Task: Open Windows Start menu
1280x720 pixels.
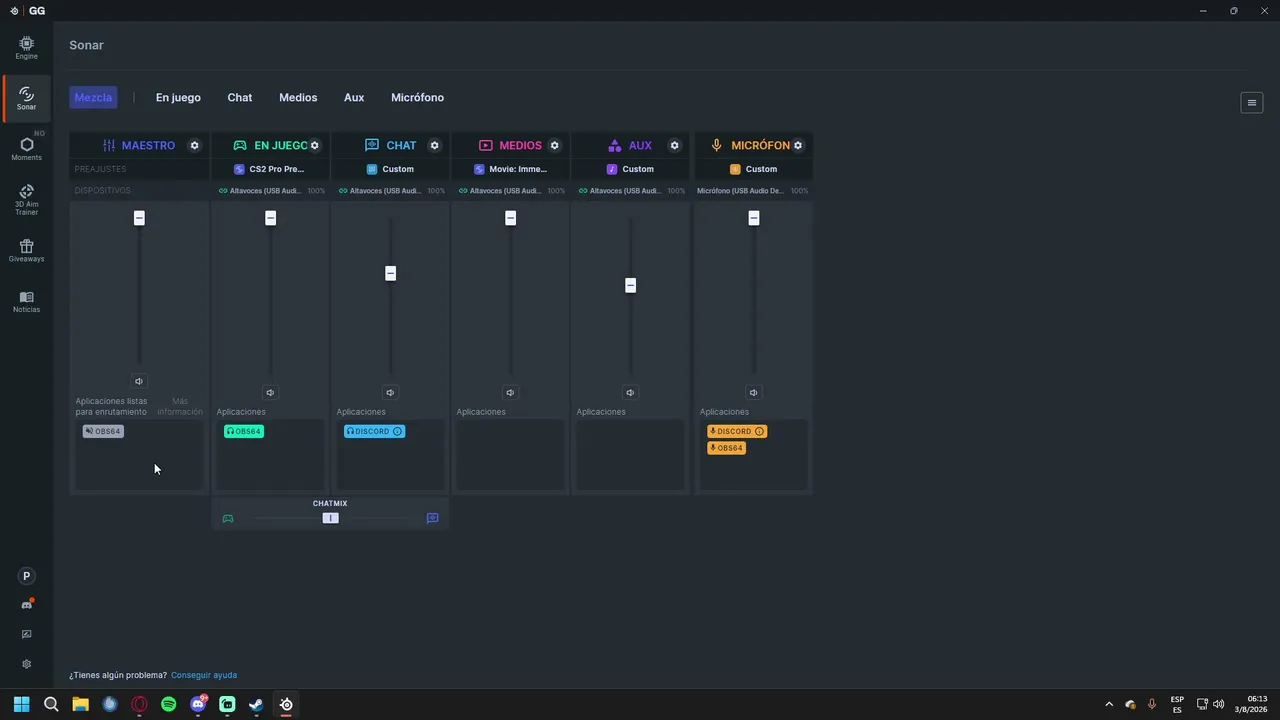Action: click(x=21, y=704)
